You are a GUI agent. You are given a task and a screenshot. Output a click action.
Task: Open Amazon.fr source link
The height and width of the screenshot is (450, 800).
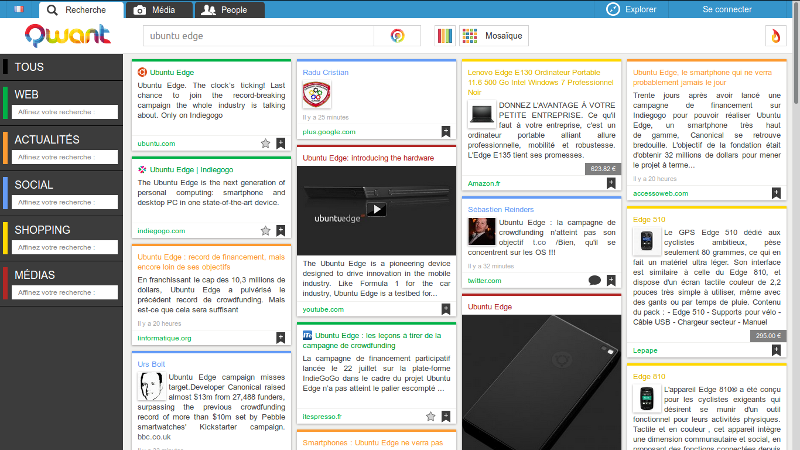(x=484, y=183)
